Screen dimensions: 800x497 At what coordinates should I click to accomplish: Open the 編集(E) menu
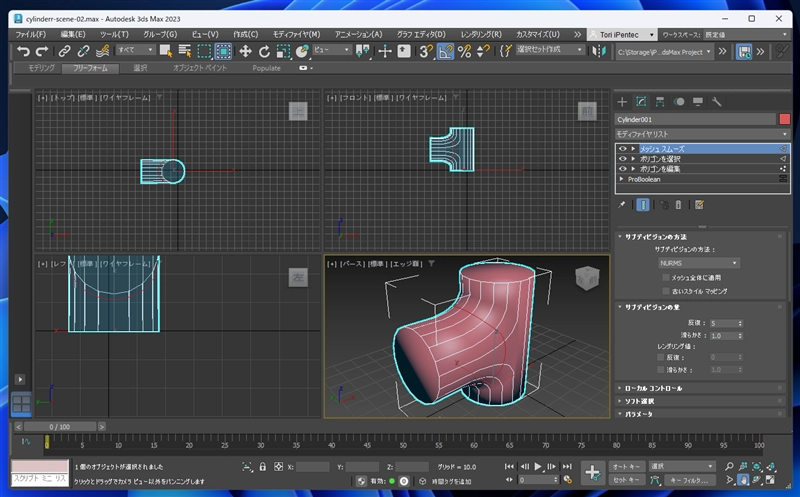tap(73, 34)
